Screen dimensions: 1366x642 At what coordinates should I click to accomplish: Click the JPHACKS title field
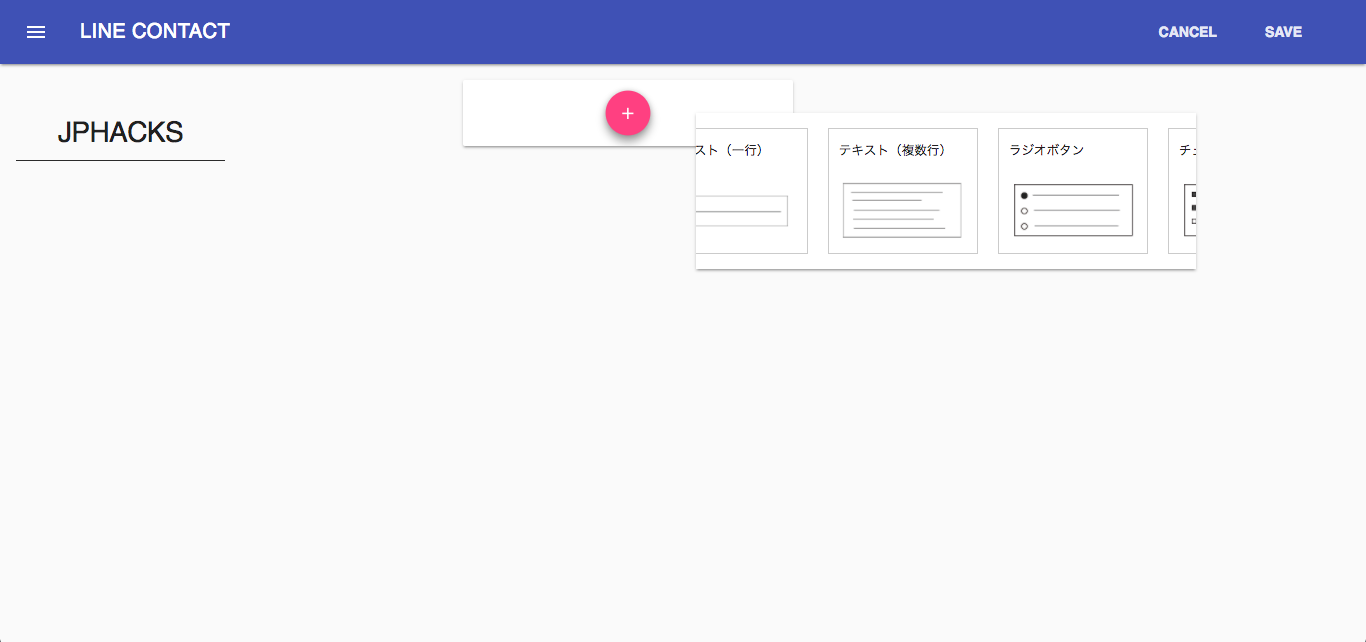point(120,133)
